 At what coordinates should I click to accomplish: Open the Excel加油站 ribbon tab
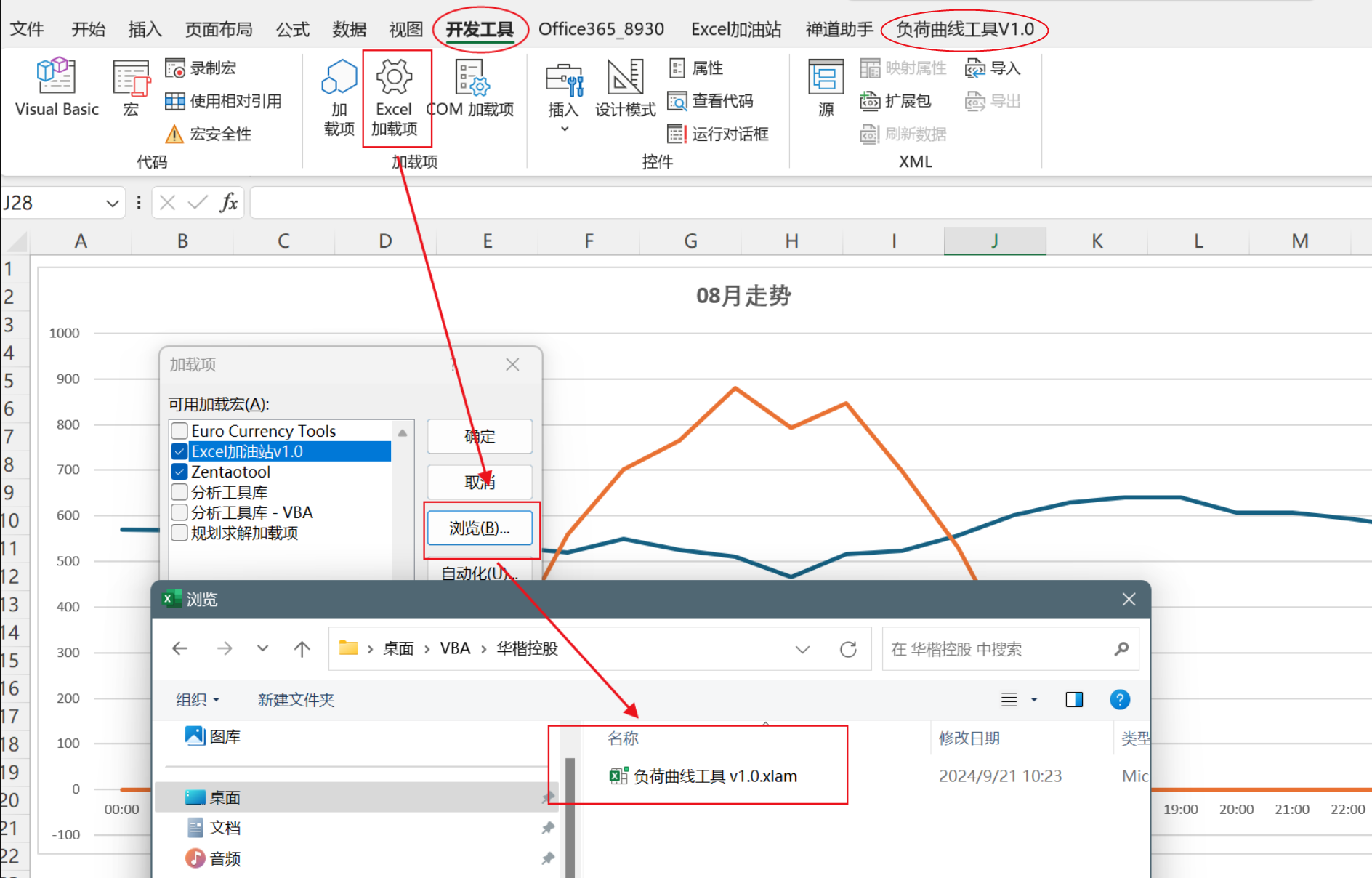pyautogui.click(x=736, y=29)
